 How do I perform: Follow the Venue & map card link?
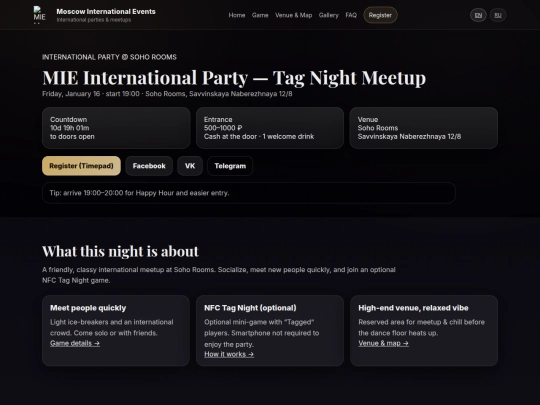tap(383, 343)
